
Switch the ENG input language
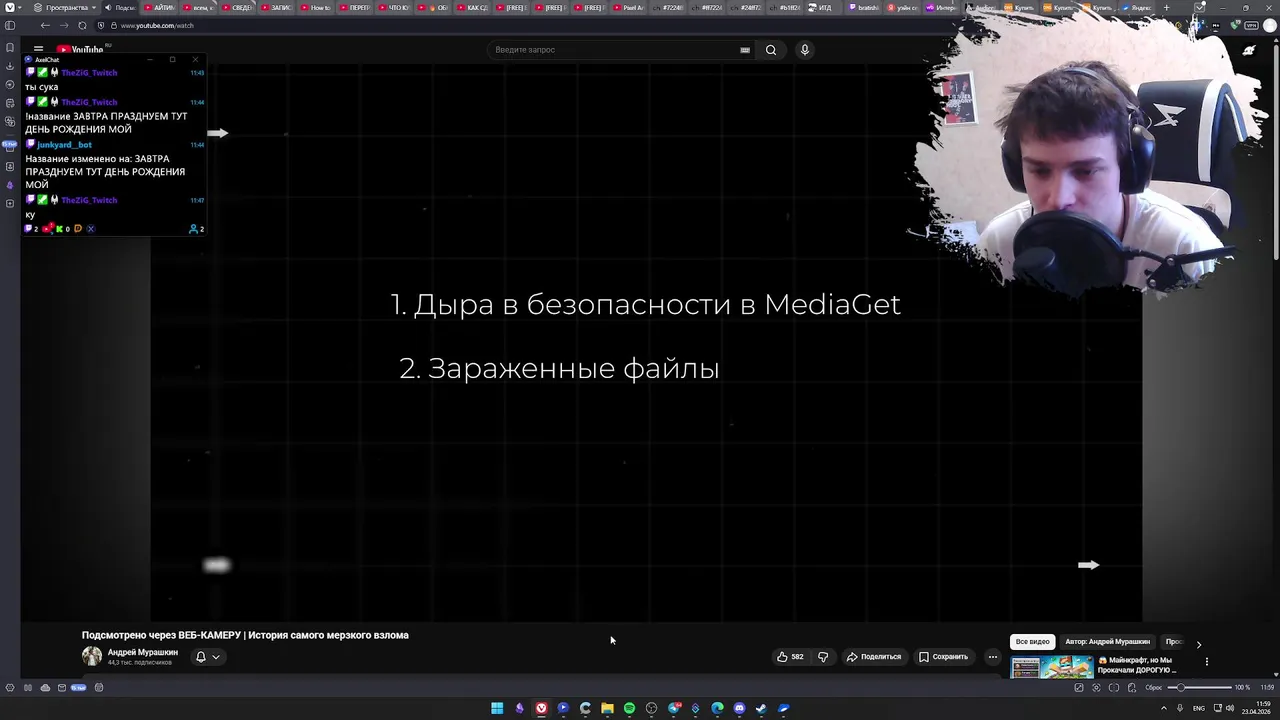coord(1199,708)
